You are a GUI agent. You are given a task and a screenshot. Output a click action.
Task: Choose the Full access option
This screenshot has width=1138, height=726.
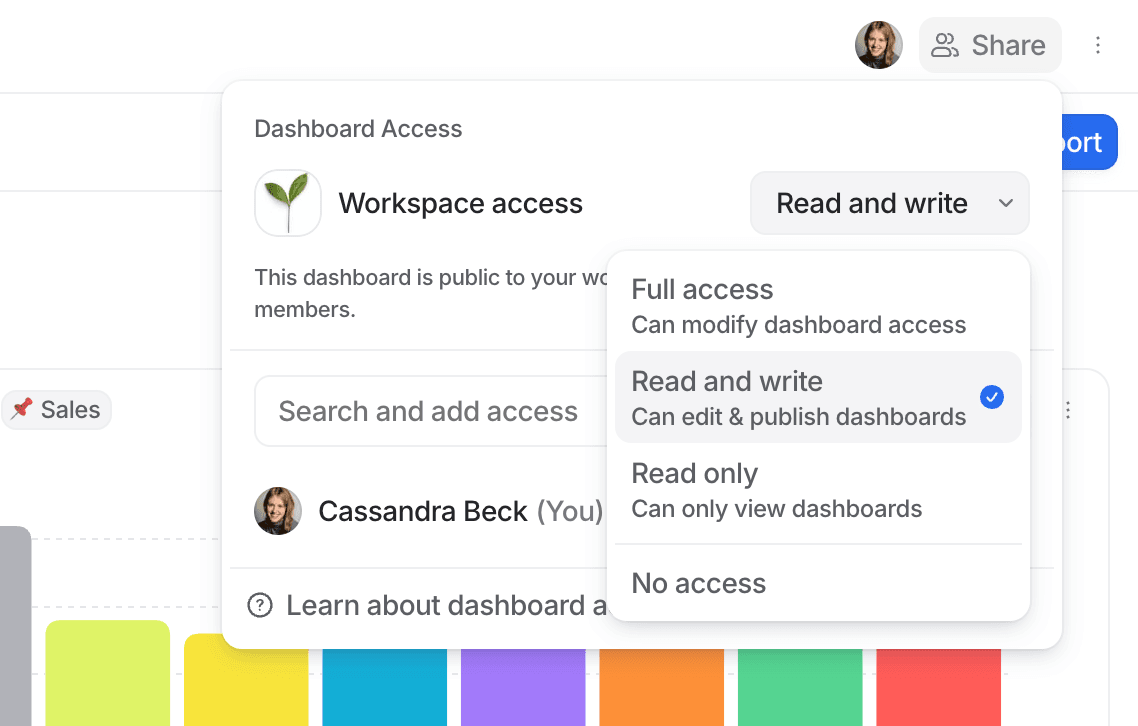pos(818,306)
